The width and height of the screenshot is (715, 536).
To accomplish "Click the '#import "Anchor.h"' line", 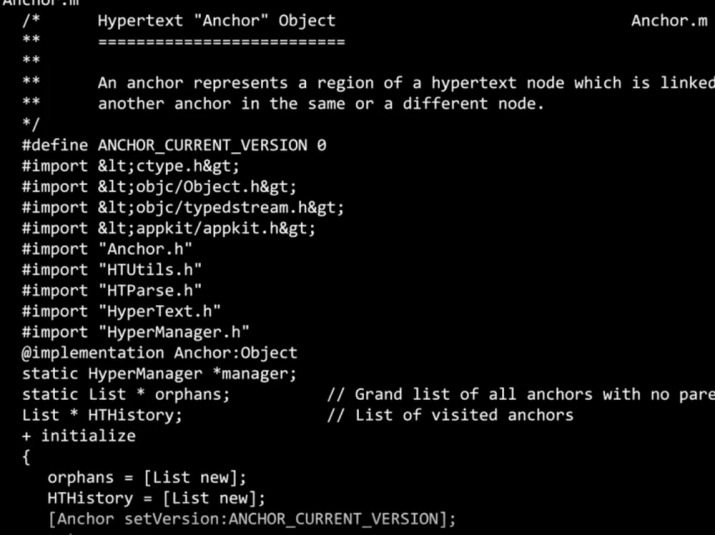I will click(107, 249).
